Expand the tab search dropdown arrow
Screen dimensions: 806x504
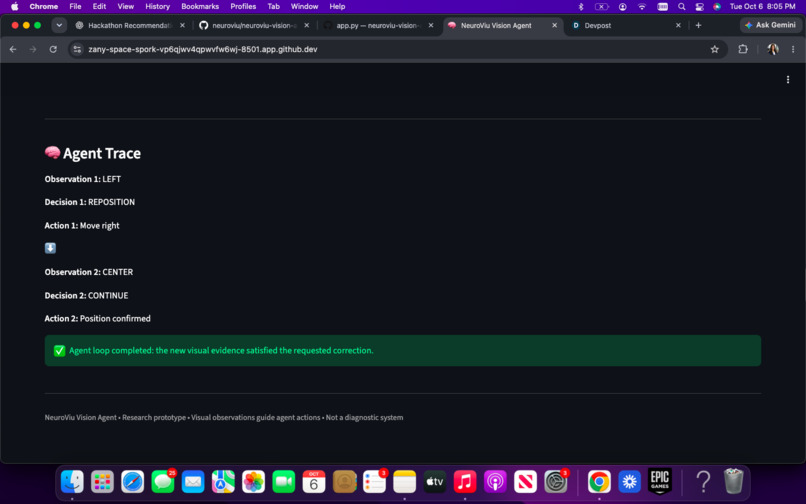click(x=59, y=25)
